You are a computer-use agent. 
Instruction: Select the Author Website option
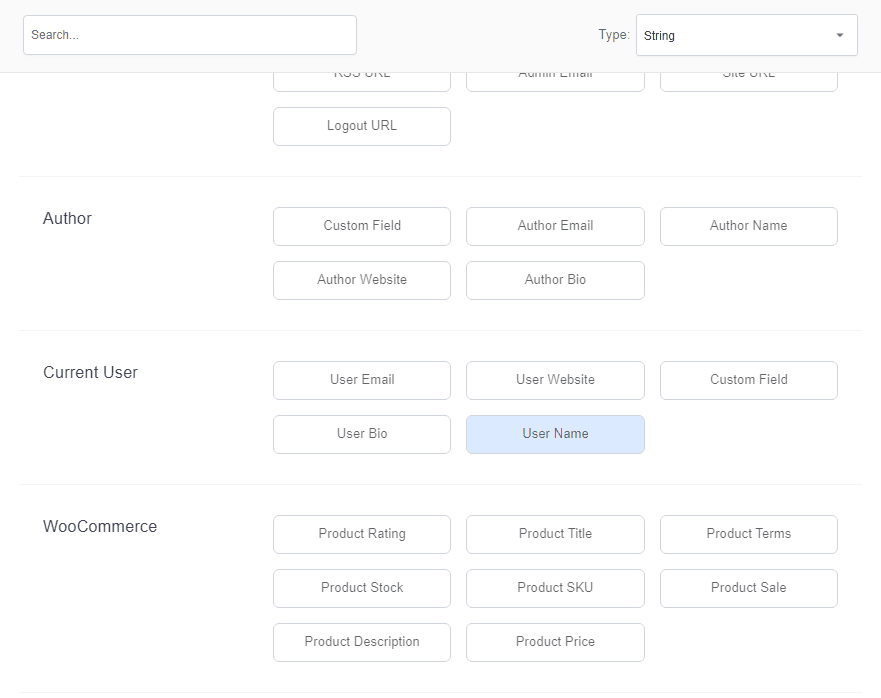[x=362, y=280]
